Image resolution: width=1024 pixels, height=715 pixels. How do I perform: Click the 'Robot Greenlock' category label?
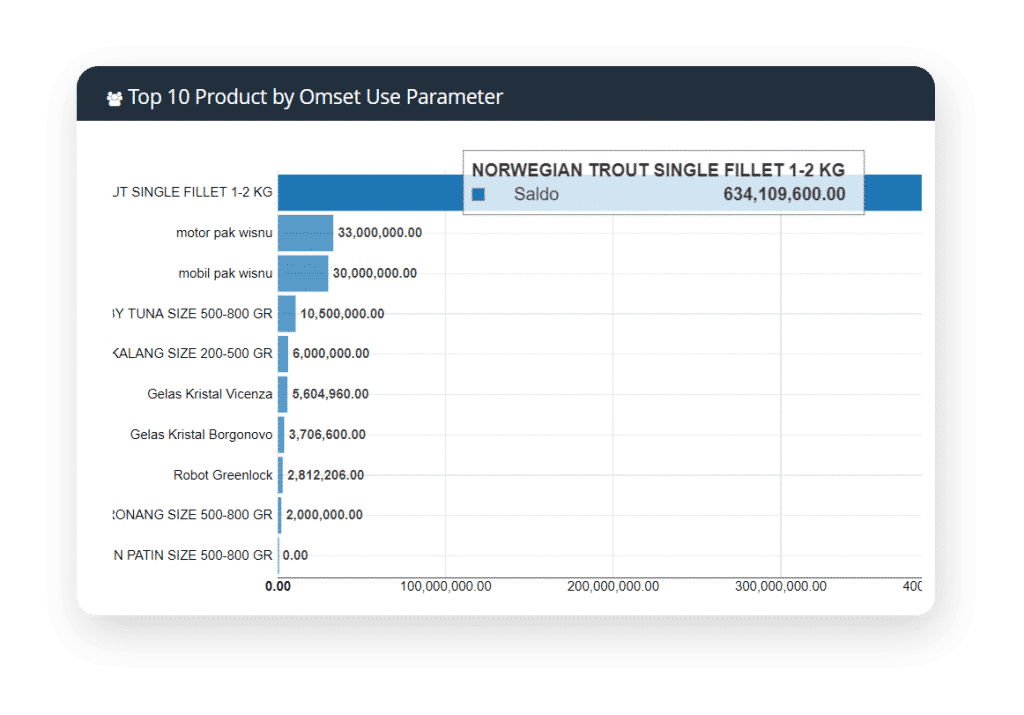pos(222,475)
